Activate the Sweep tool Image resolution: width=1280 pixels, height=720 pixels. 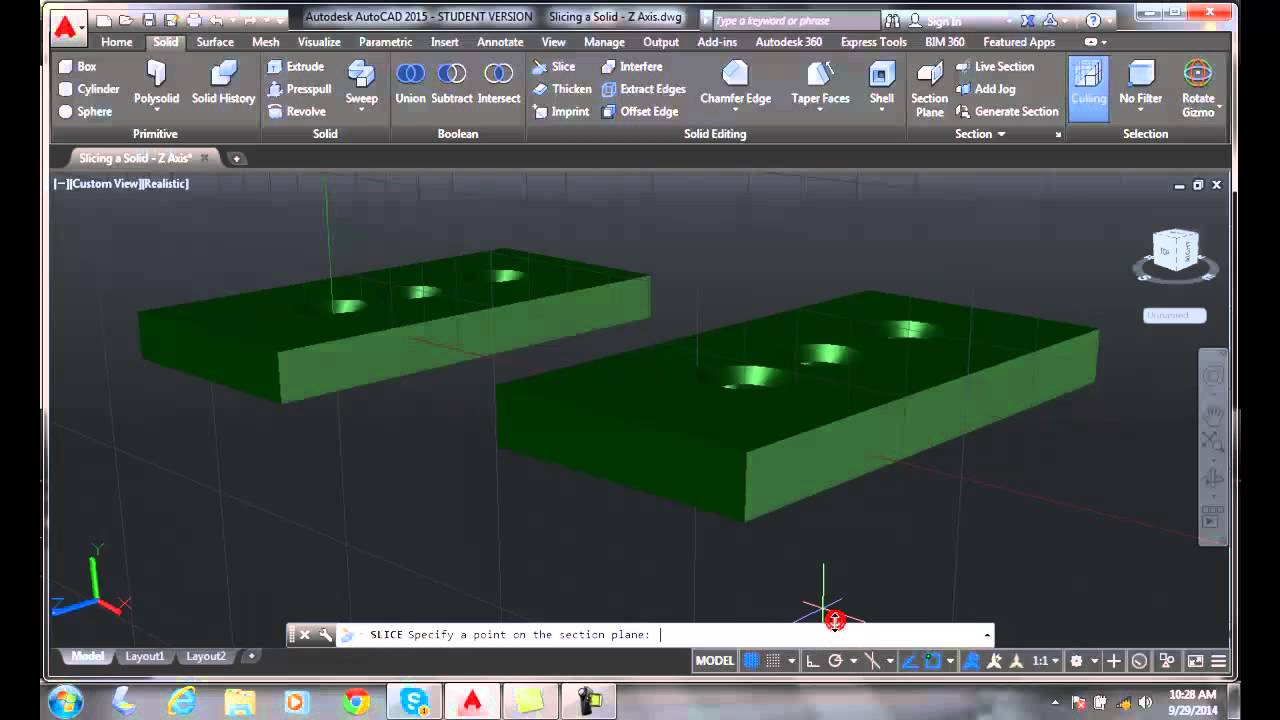tap(361, 82)
